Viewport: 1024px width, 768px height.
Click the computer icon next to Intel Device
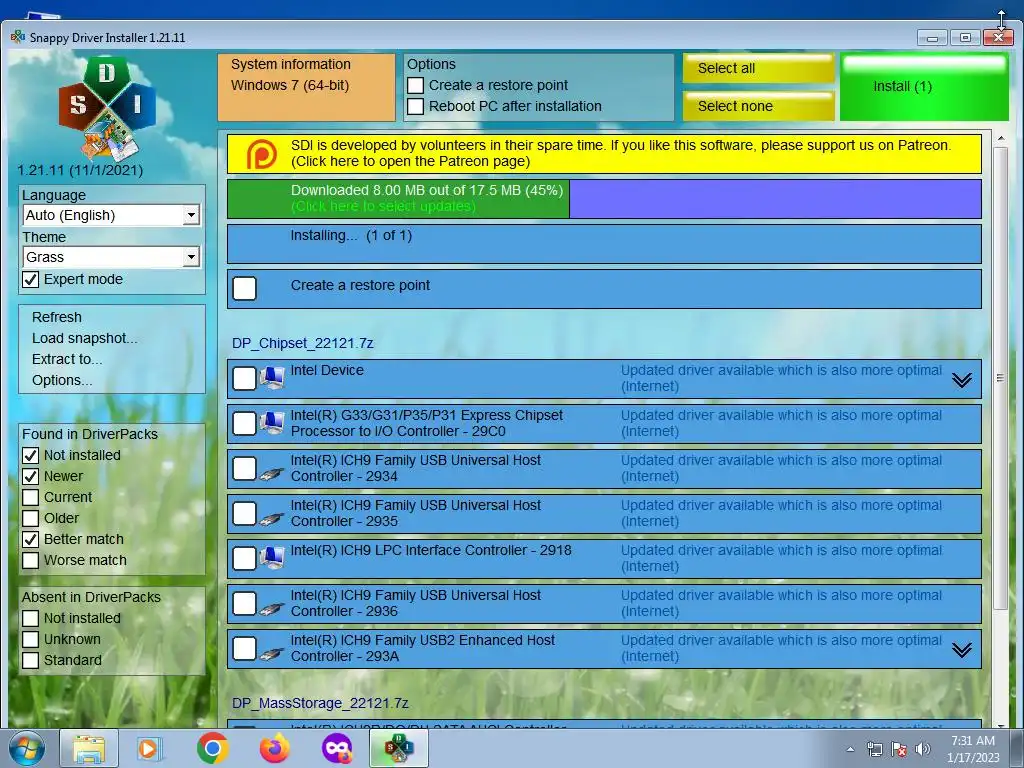pos(272,378)
